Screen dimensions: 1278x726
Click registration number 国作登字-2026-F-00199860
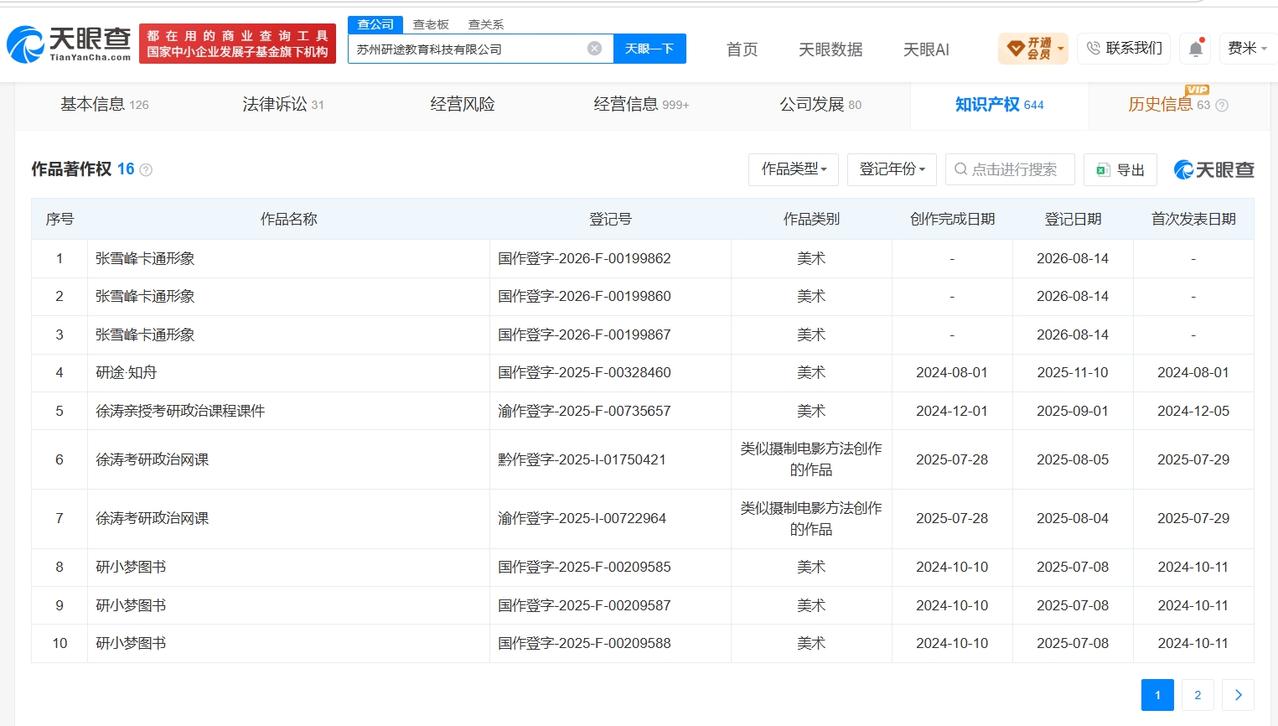point(584,296)
